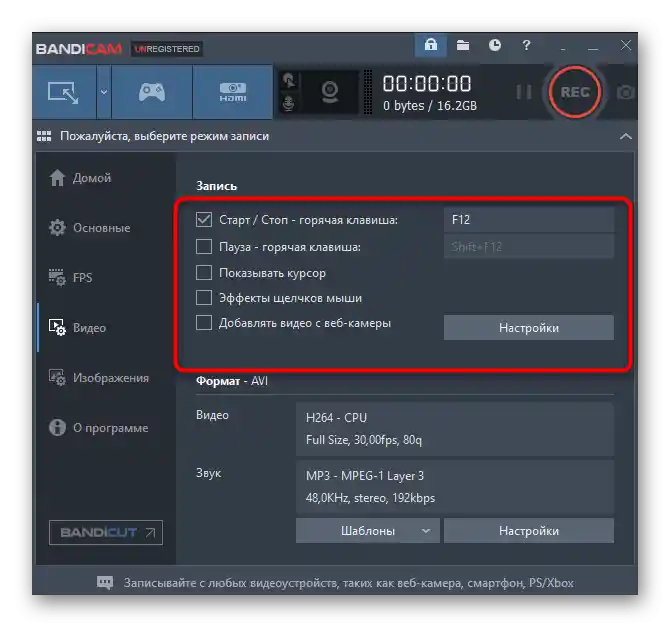Click the H264 - CPU video info
This screenshot has width=670, height=627.
point(455,429)
